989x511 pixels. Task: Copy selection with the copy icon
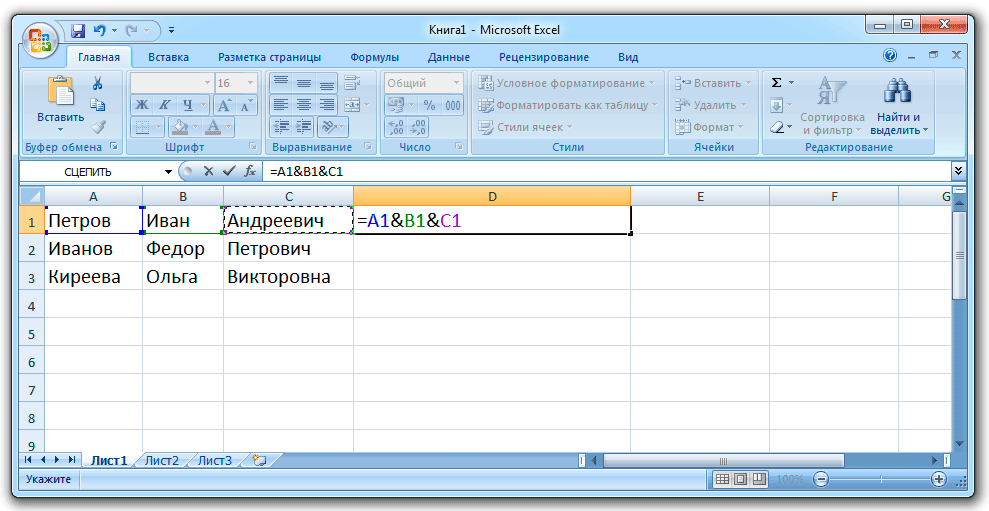98,105
